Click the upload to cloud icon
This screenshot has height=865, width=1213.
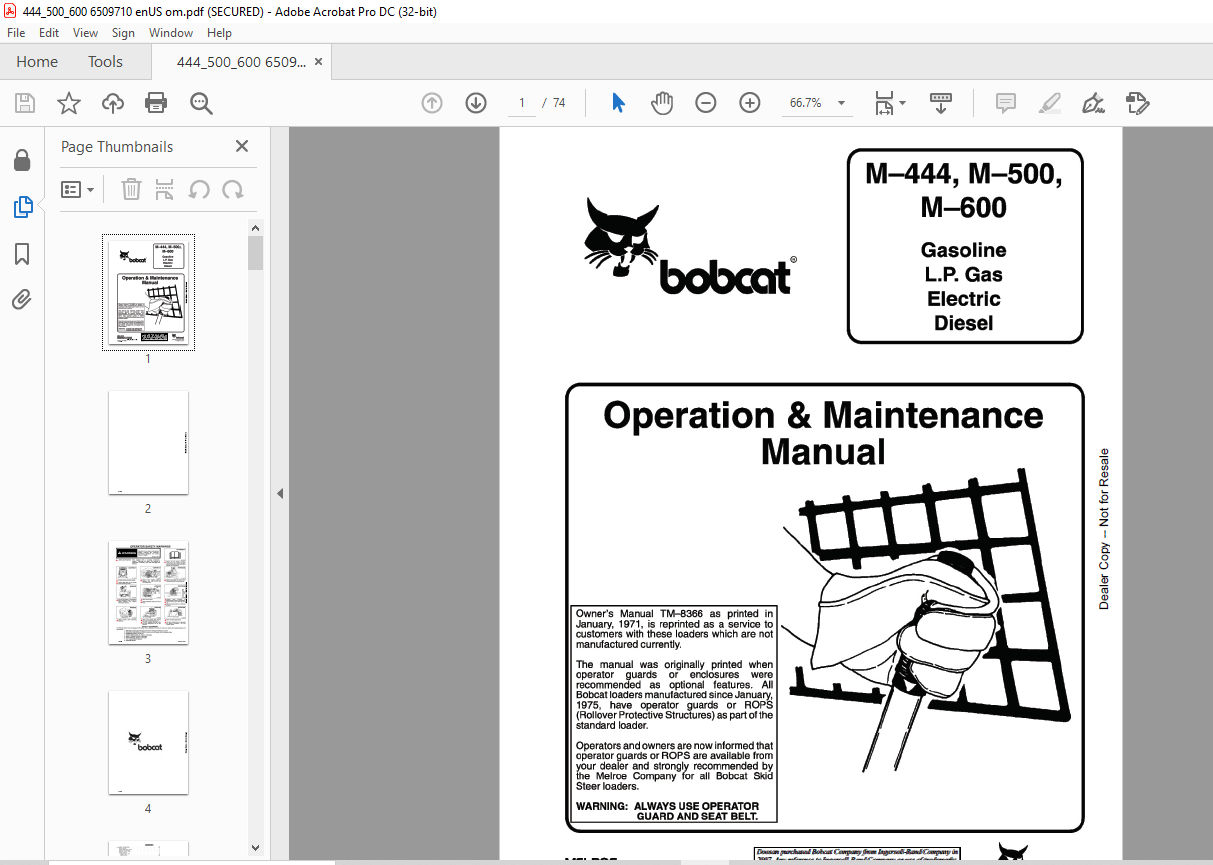113,103
